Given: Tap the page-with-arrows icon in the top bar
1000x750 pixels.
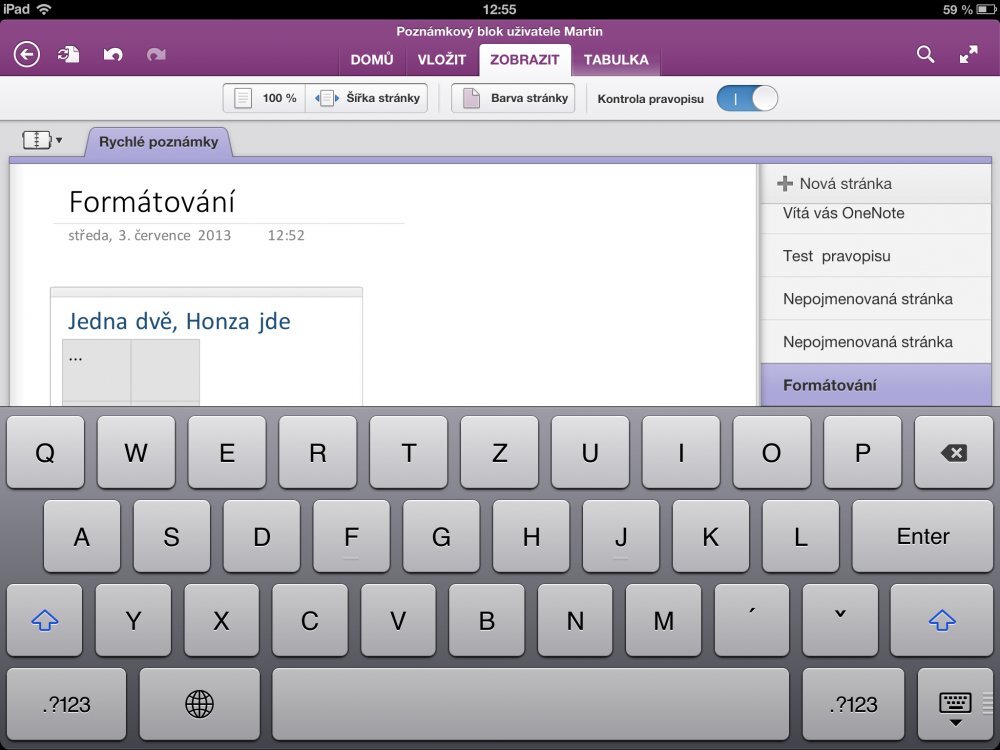Looking at the screenshot, I should pos(67,54).
